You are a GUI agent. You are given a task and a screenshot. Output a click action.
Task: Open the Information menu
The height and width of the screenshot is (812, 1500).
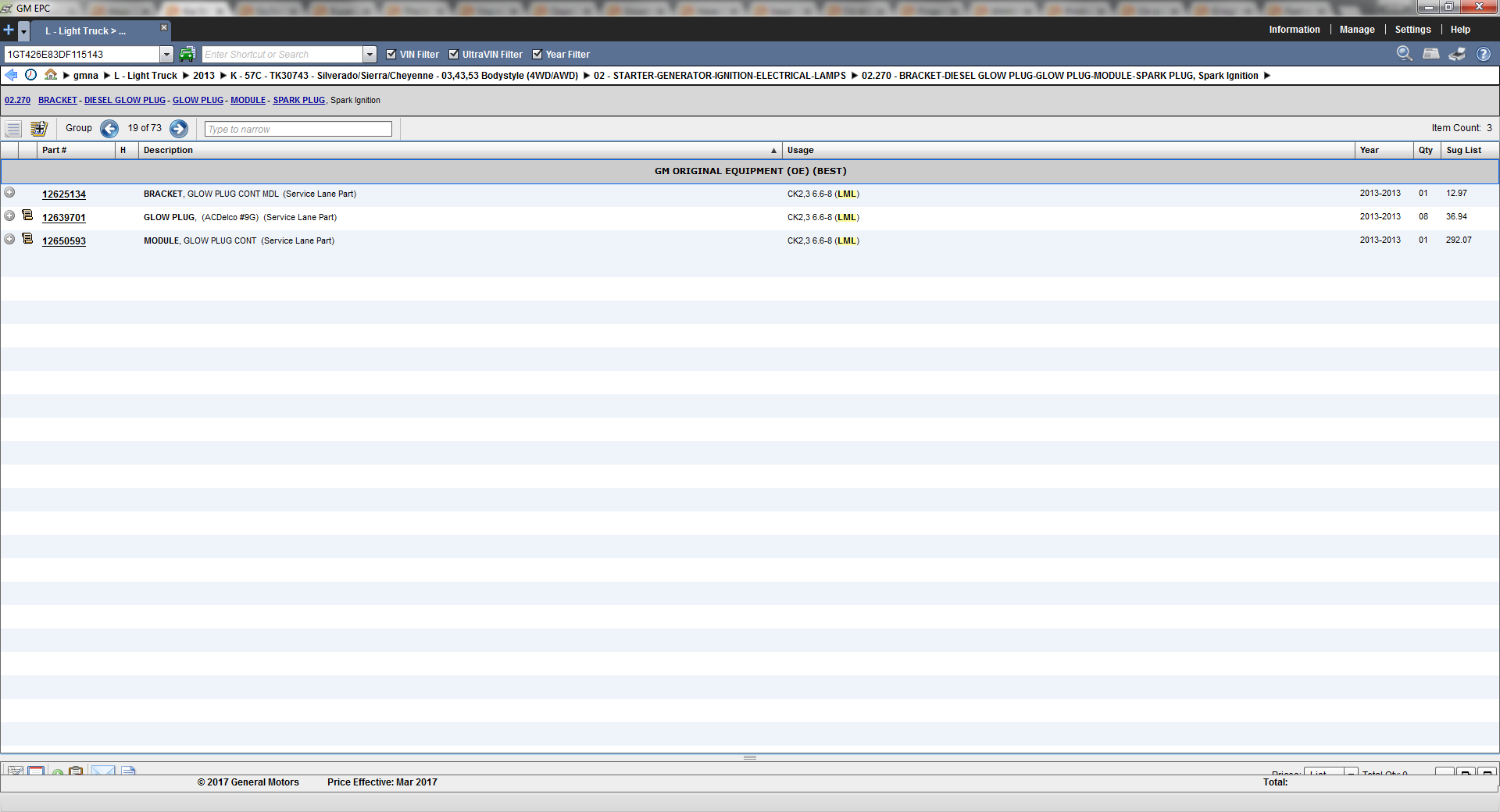[1295, 30]
